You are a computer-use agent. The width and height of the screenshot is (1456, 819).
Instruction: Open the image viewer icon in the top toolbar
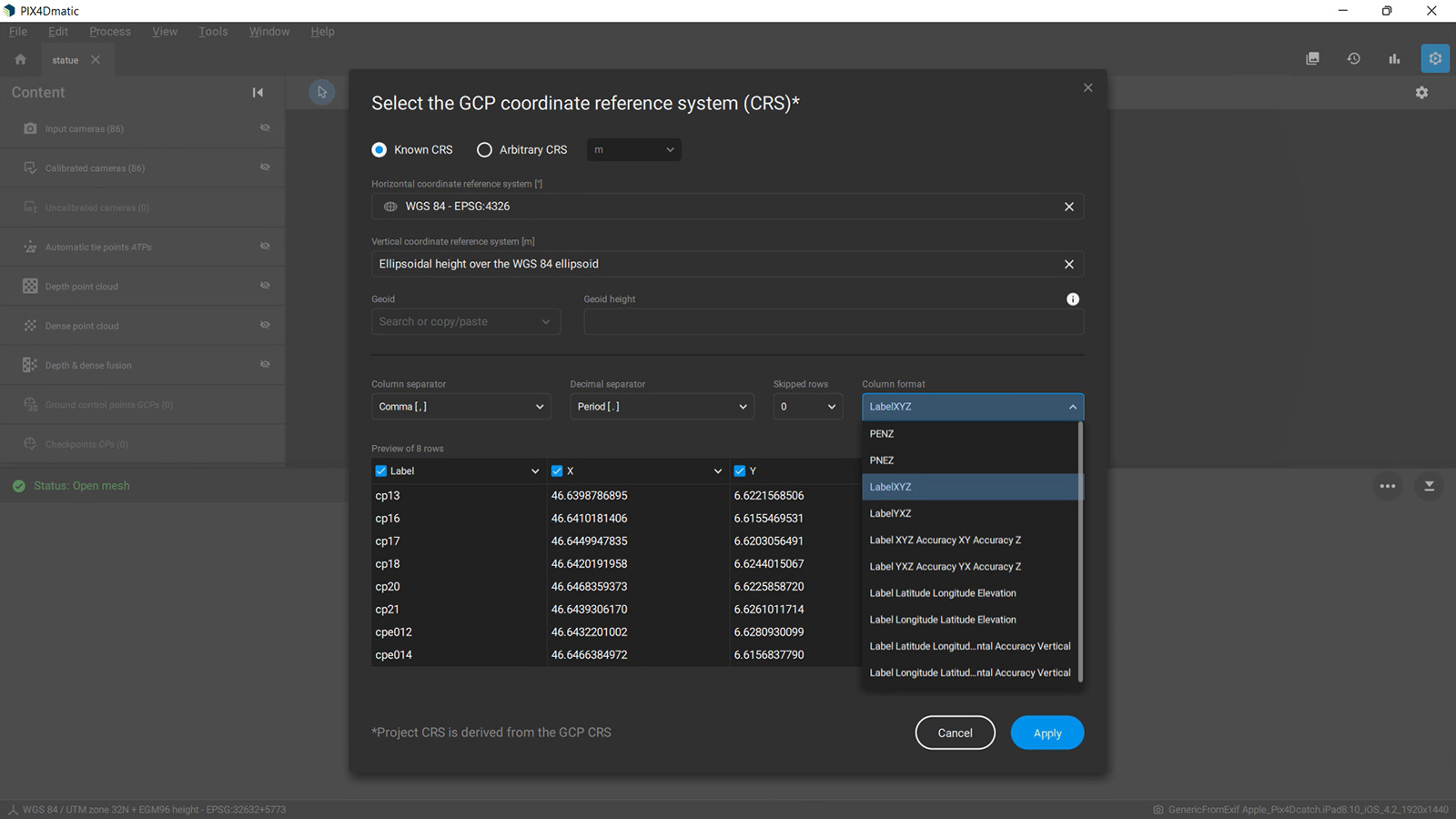(1312, 58)
